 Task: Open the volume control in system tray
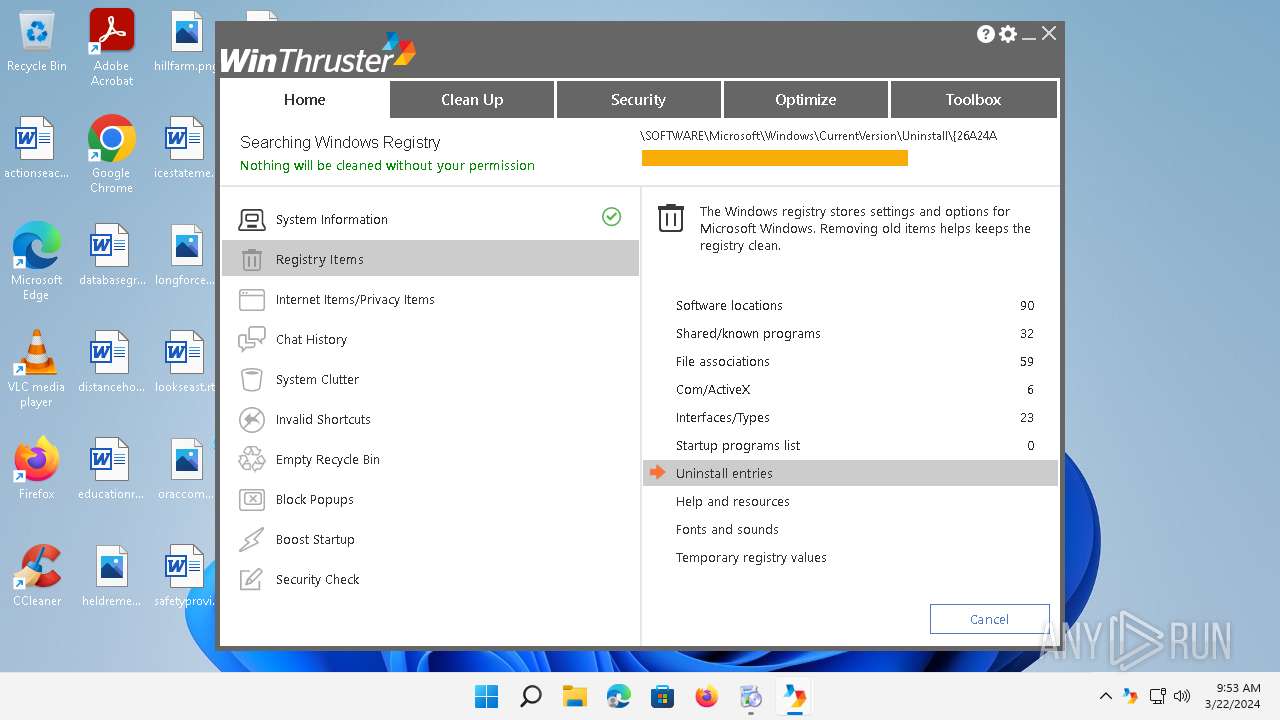(x=1181, y=696)
